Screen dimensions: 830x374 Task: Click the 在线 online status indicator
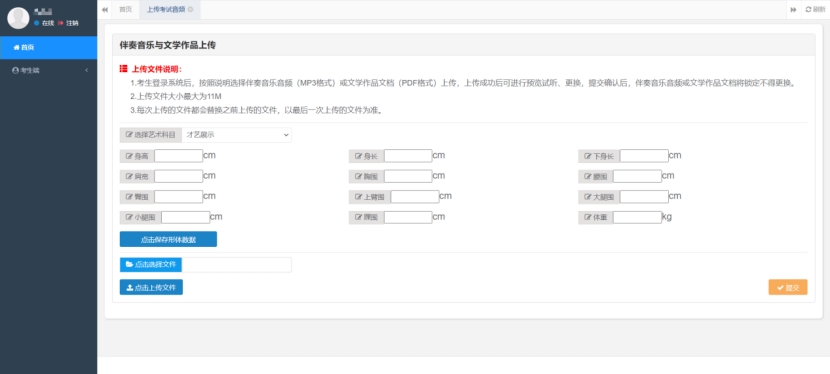44,23
